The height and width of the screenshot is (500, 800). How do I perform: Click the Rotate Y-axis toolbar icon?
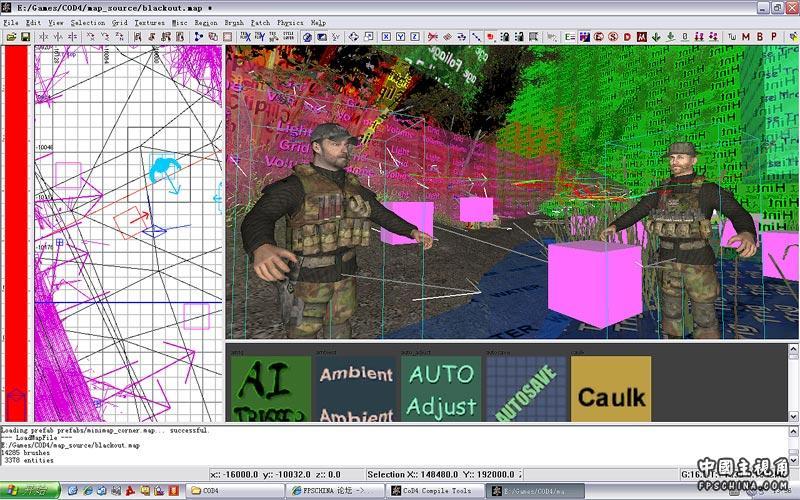[105, 37]
